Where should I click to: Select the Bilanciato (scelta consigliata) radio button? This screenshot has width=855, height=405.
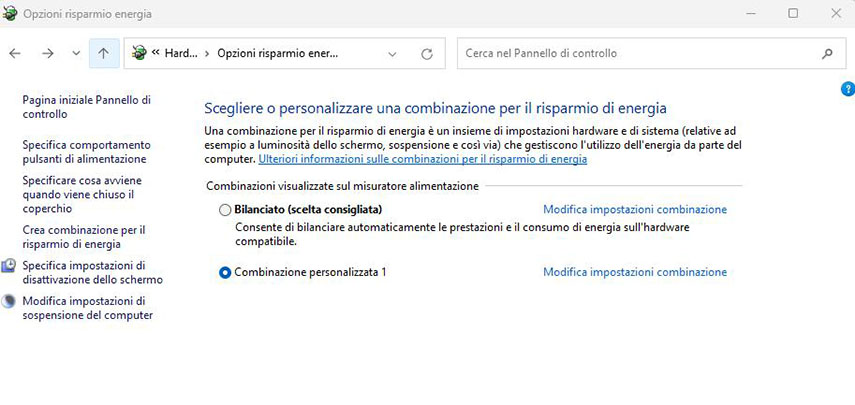click(x=225, y=210)
